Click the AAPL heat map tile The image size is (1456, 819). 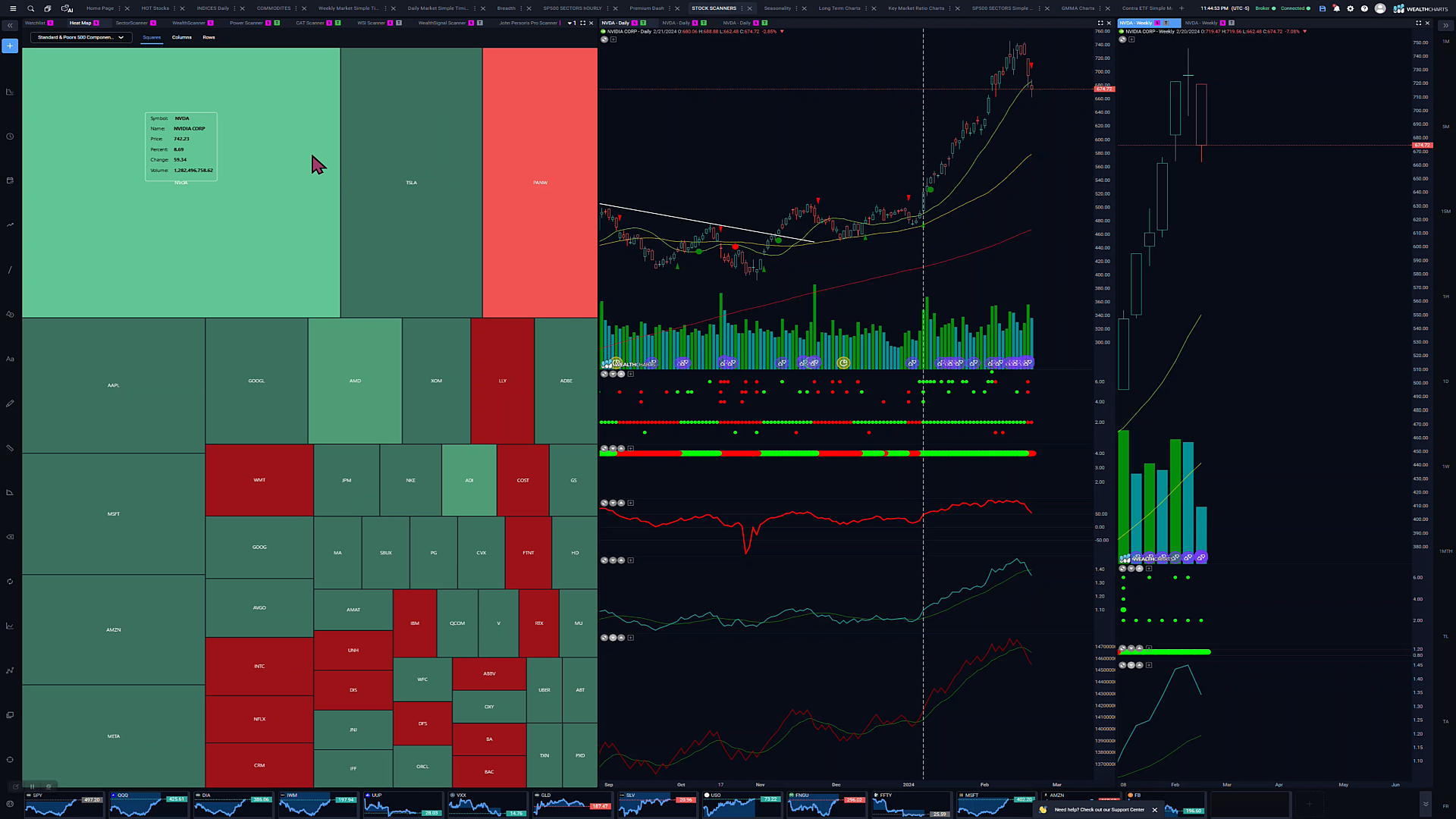(x=114, y=385)
